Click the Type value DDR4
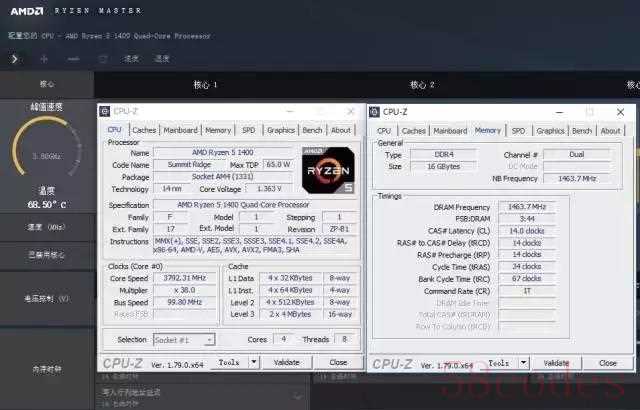The image size is (640, 410). tap(444, 155)
